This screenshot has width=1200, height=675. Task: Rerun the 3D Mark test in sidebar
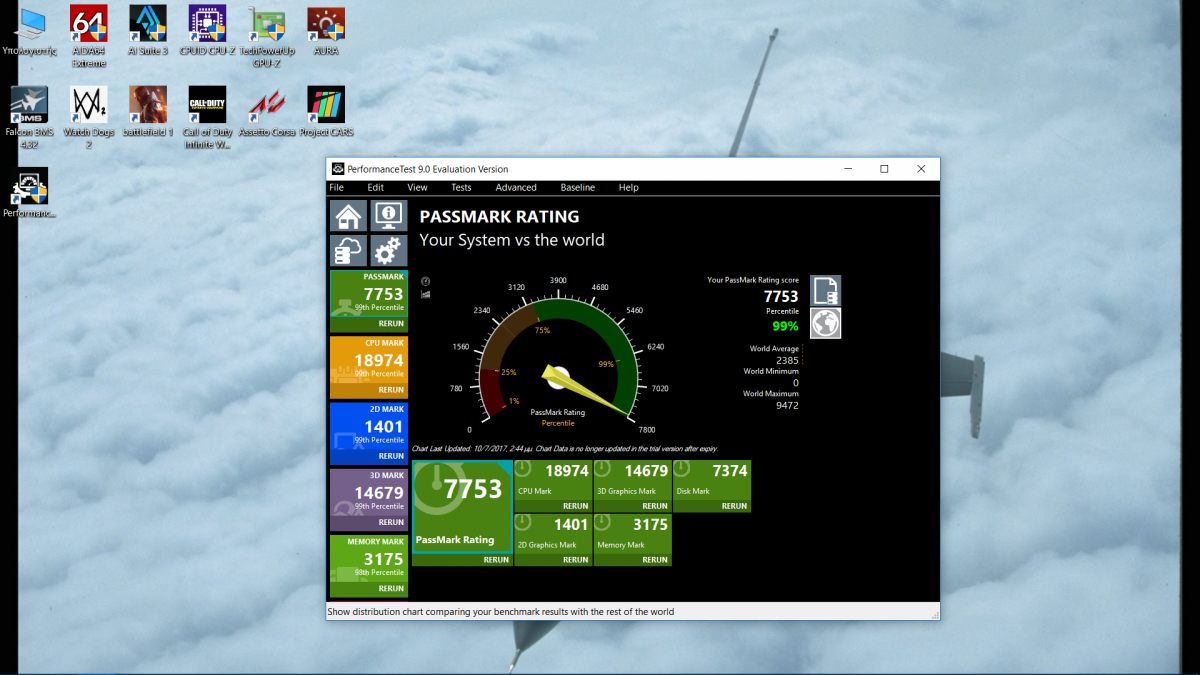pyautogui.click(x=391, y=522)
